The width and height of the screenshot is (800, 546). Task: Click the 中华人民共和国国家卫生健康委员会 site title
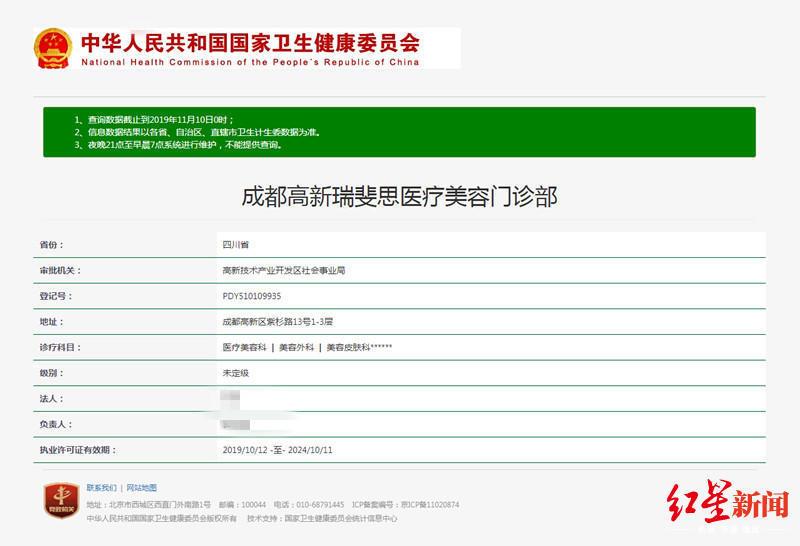pos(250,42)
